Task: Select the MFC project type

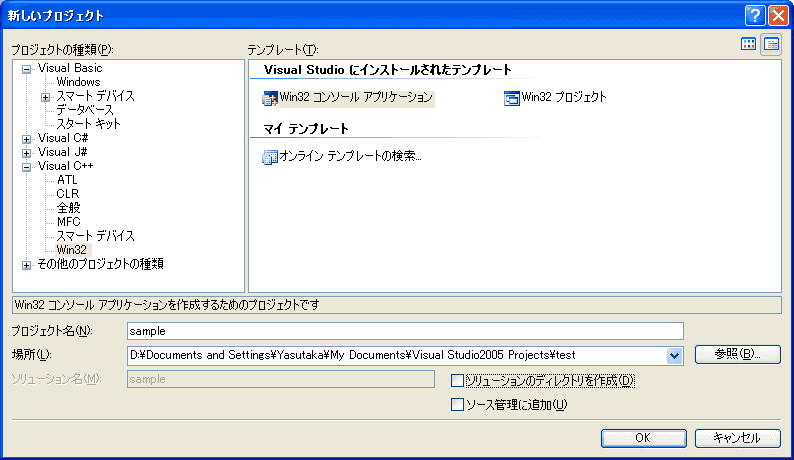Action: 68,222
